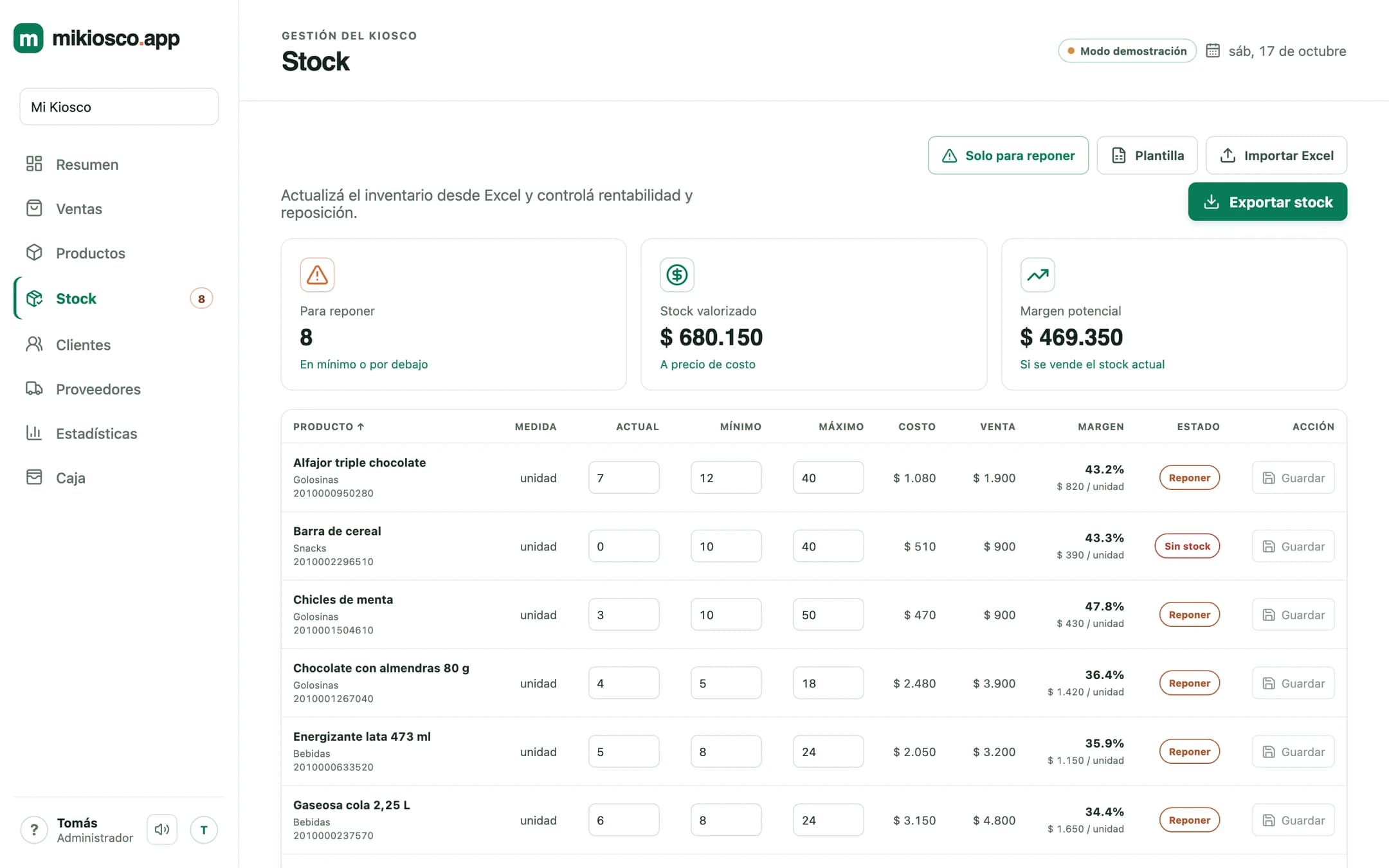Screen dimensions: 1389x868
Task: Click the Ventas shopping bag icon
Action: 34,208
